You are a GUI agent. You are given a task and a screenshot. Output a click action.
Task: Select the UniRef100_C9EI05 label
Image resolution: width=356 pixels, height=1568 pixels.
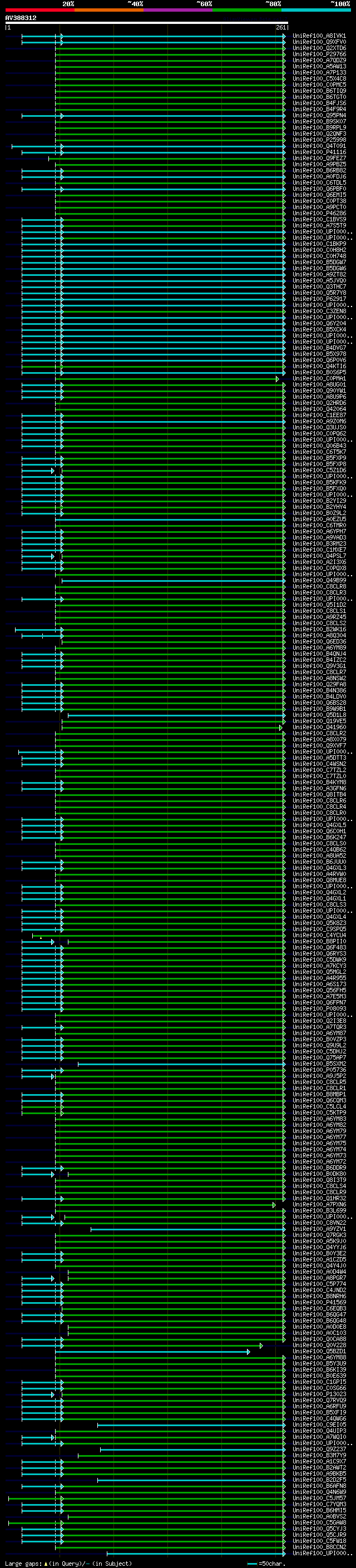319,1424
